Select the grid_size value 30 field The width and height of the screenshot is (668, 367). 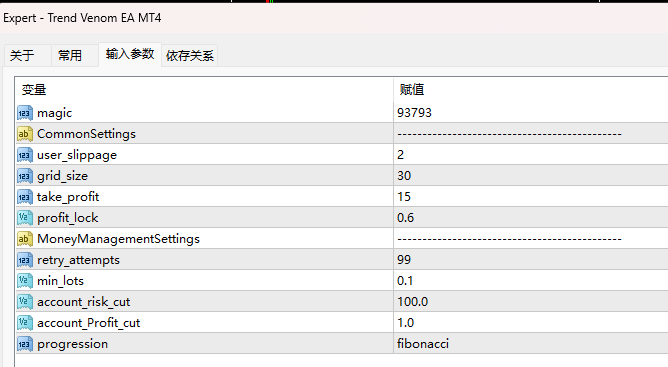[x=531, y=176]
